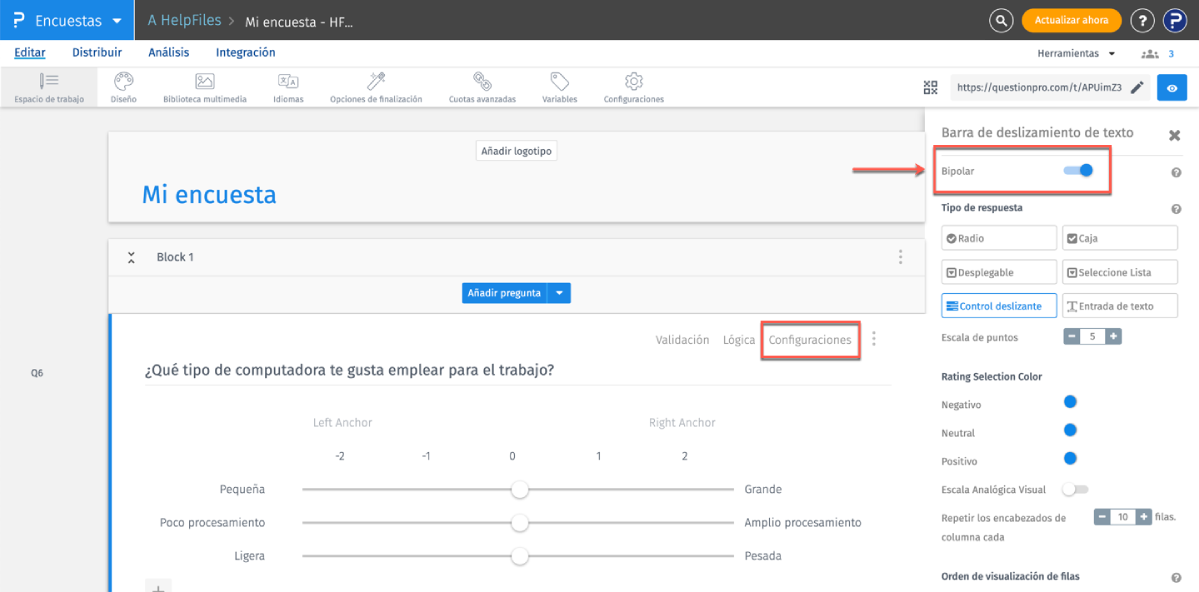Image resolution: width=1199 pixels, height=592 pixels.
Task: Pick the Negativo color swatch
Action: (x=1071, y=402)
